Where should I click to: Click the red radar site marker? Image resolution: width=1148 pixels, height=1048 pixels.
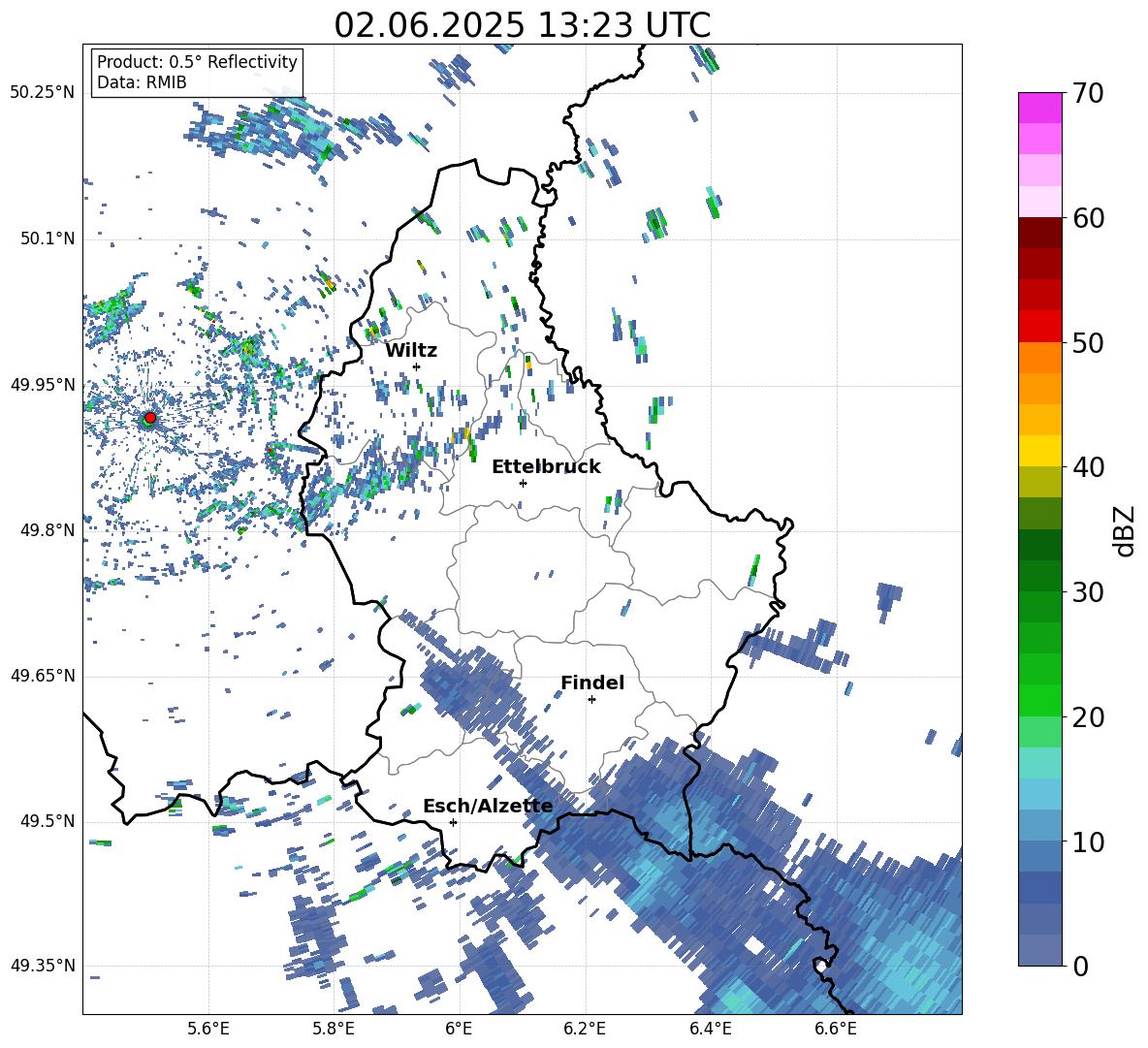150,417
